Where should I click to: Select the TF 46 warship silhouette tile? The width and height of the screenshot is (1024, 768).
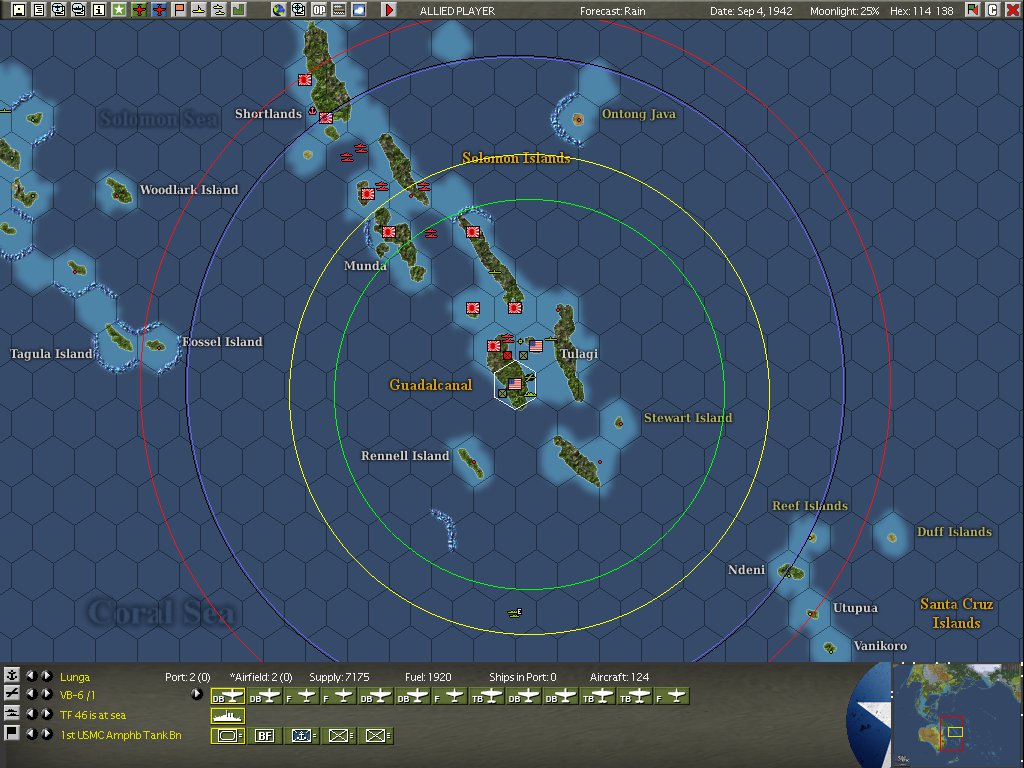click(x=227, y=716)
